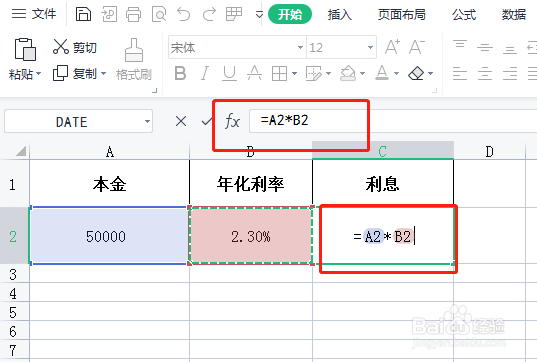The height and width of the screenshot is (362, 537).
Task: Open the name box dropdown arrow
Action: pos(147,121)
